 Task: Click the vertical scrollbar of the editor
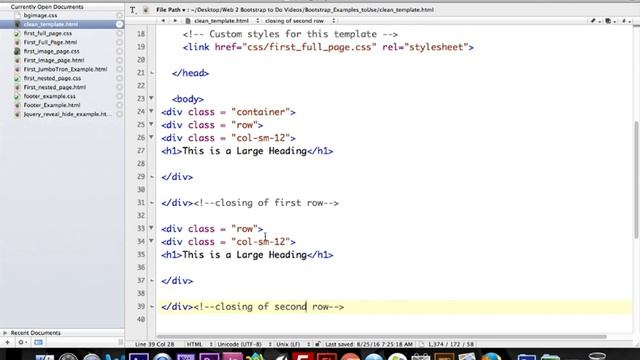point(636,180)
